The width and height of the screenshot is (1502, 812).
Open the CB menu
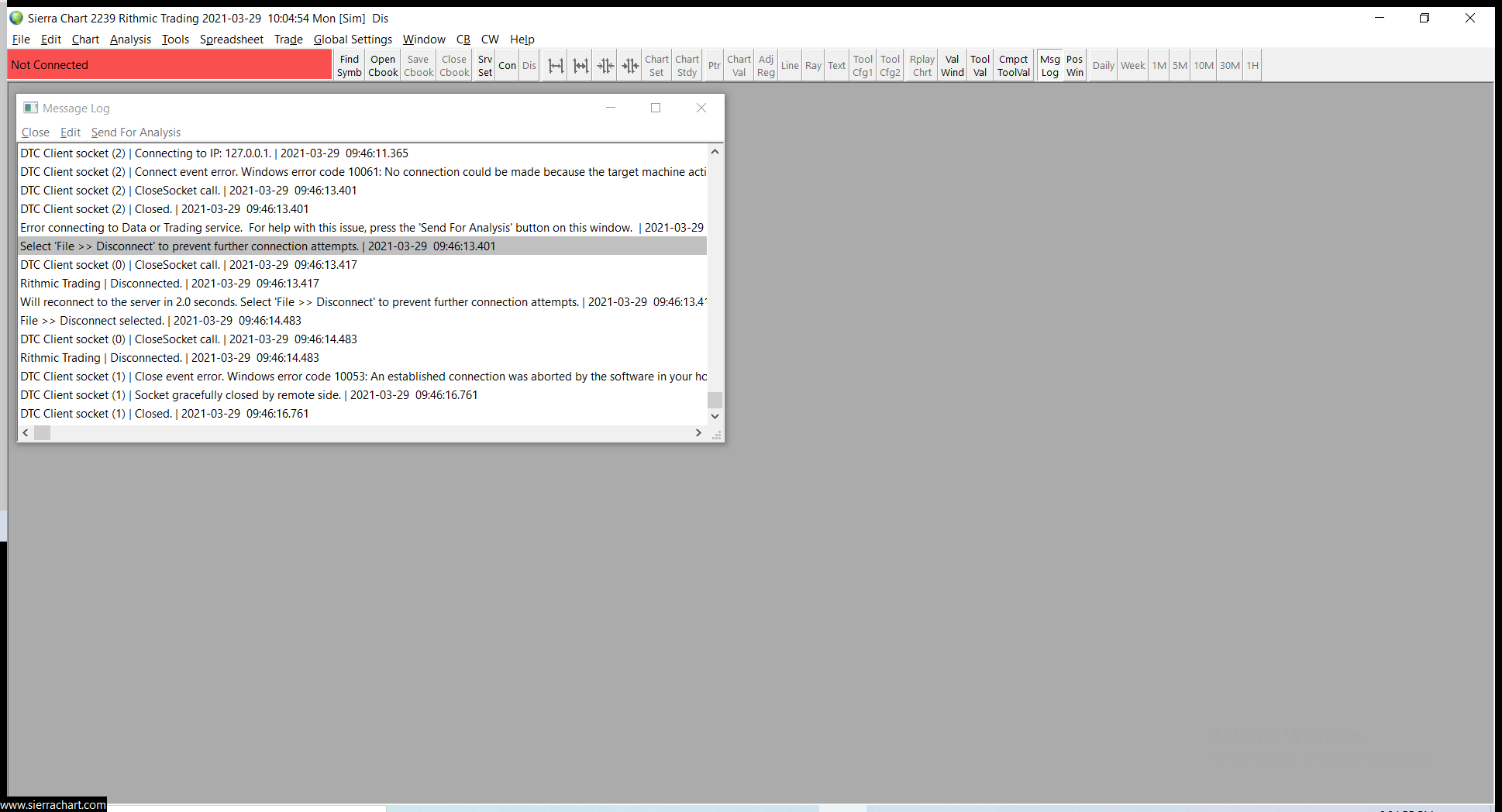coord(463,40)
